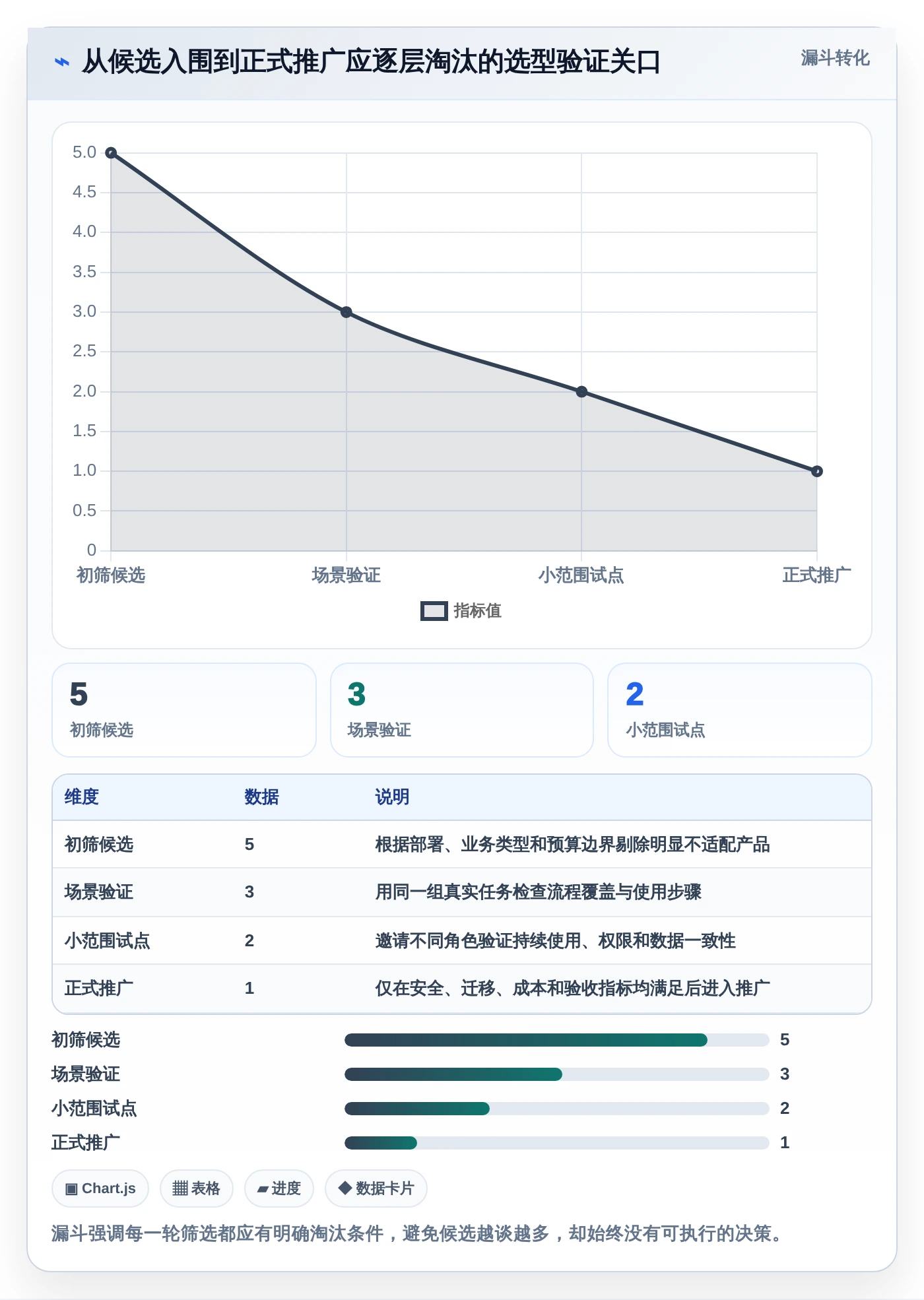
Task: Click the 数据 column header
Action: coord(262,797)
